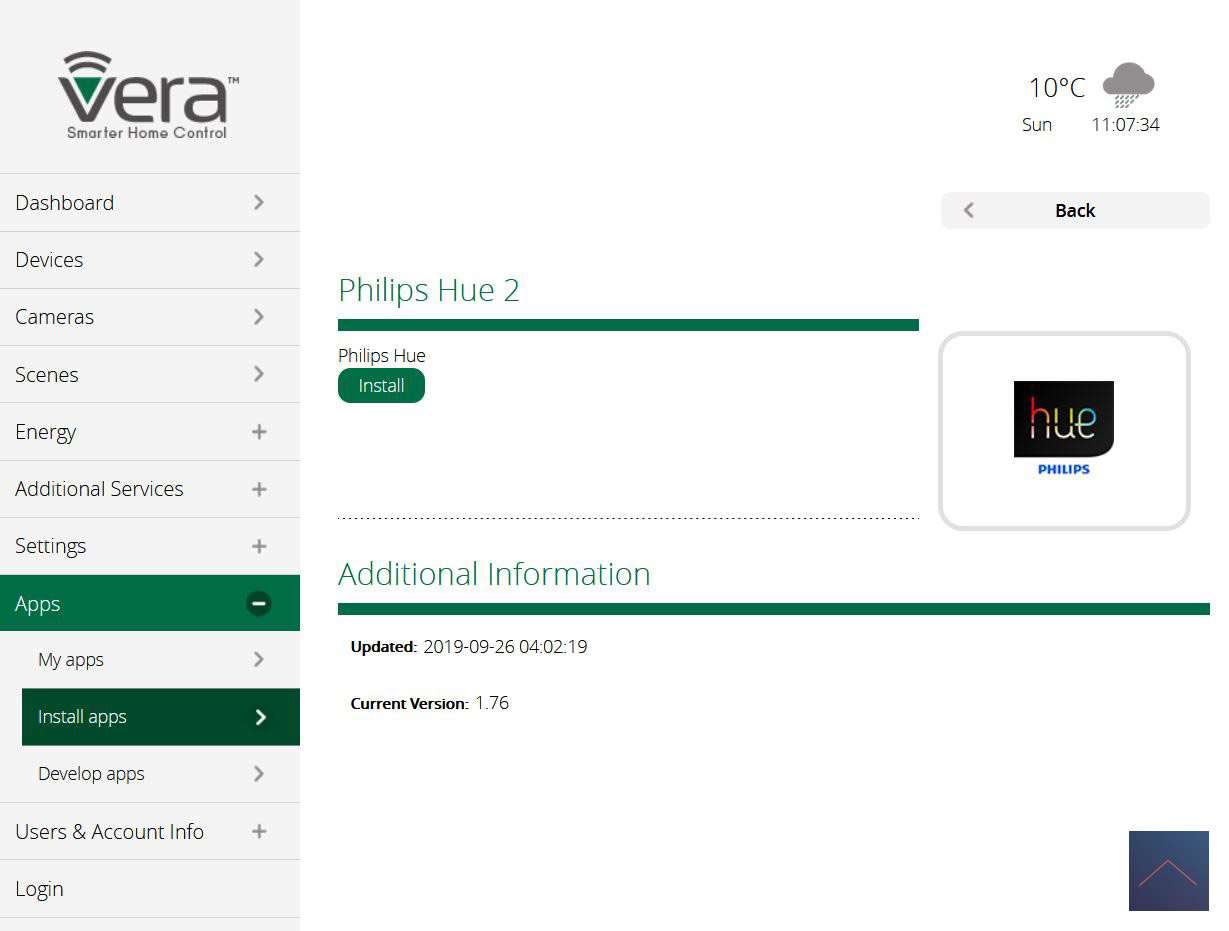This screenshot has height=931, width=1229.
Task: Click the Cameras chevron arrow
Action: [259, 316]
